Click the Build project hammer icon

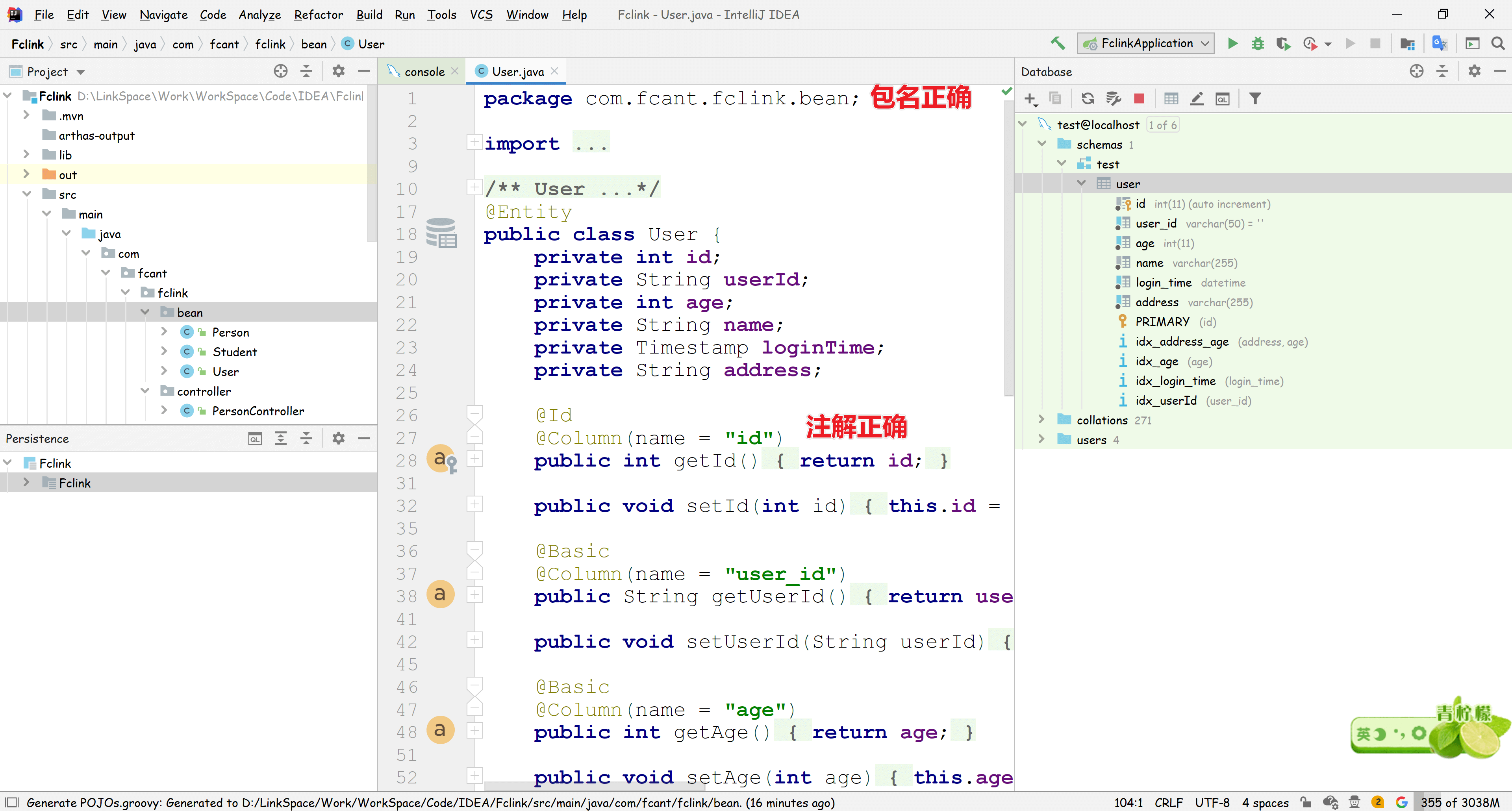pyautogui.click(x=1058, y=43)
